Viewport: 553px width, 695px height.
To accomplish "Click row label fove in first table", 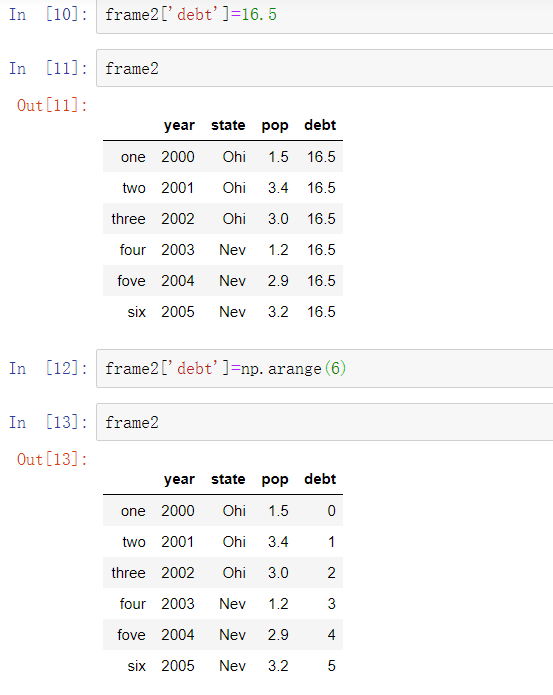I will tap(131, 281).
